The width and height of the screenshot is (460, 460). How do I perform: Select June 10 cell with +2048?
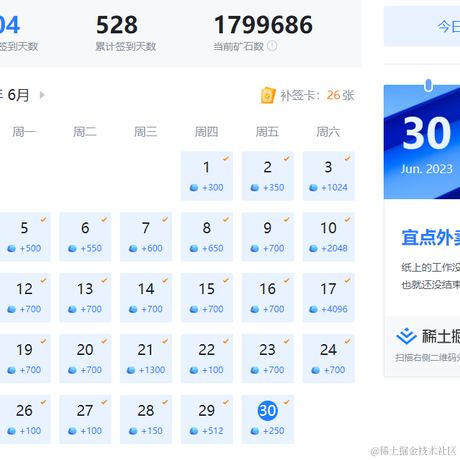coord(329,237)
